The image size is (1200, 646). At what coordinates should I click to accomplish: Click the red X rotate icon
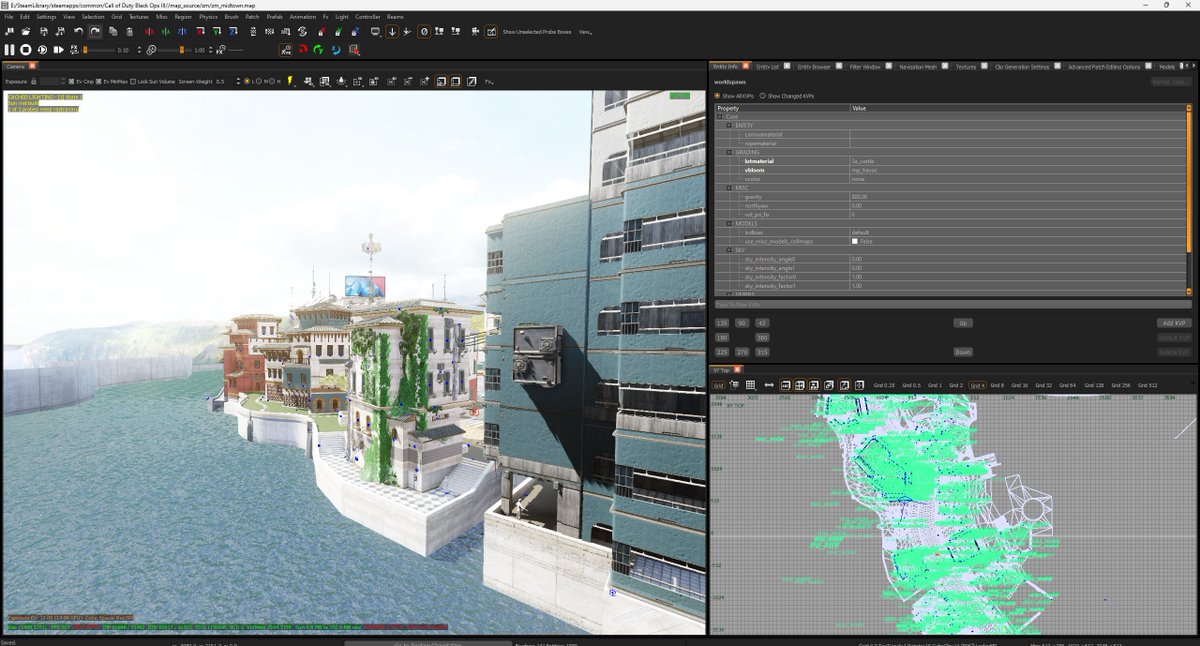(200, 31)
